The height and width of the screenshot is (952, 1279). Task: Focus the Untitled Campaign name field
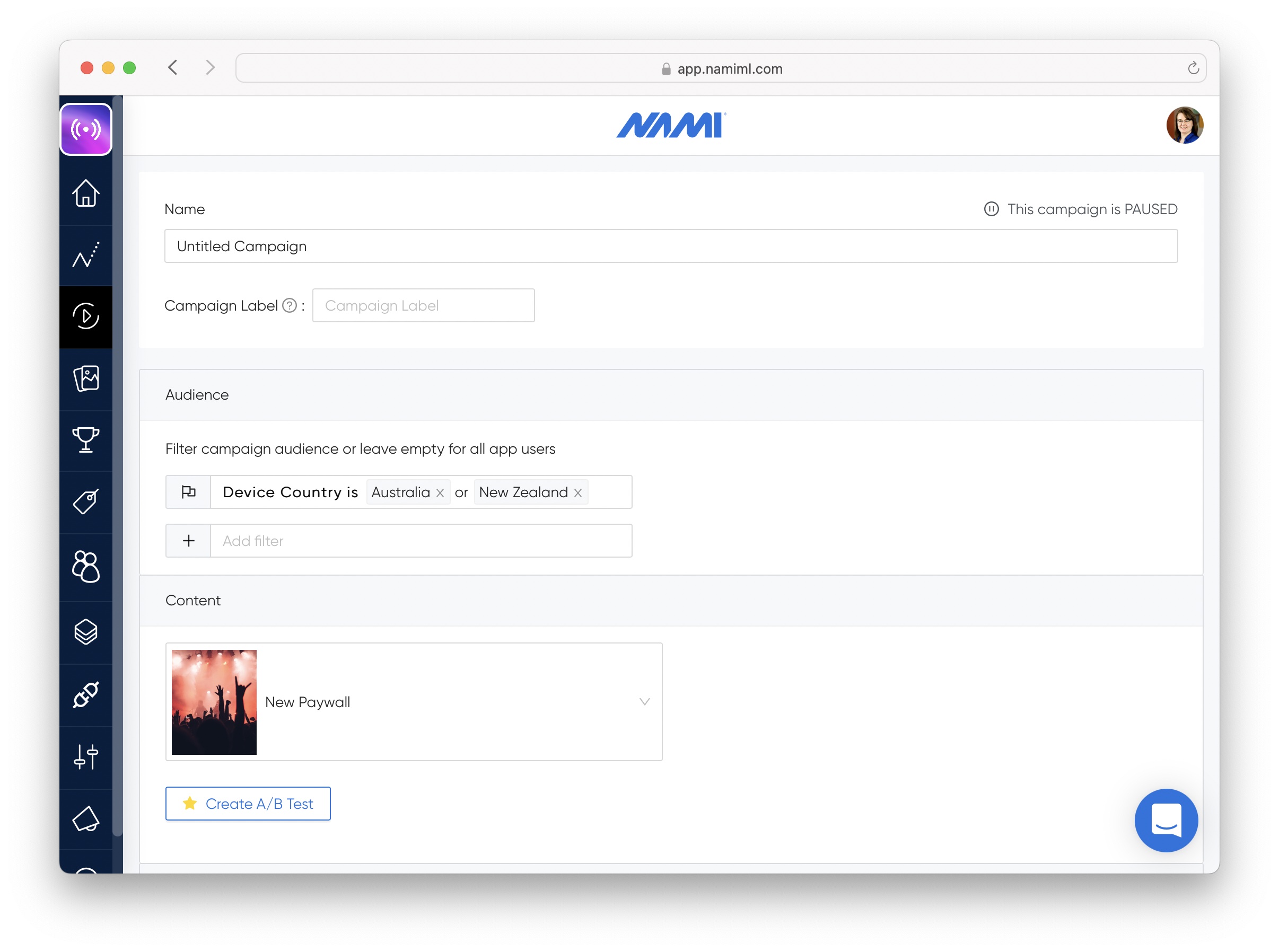click(x=670, y=246)
